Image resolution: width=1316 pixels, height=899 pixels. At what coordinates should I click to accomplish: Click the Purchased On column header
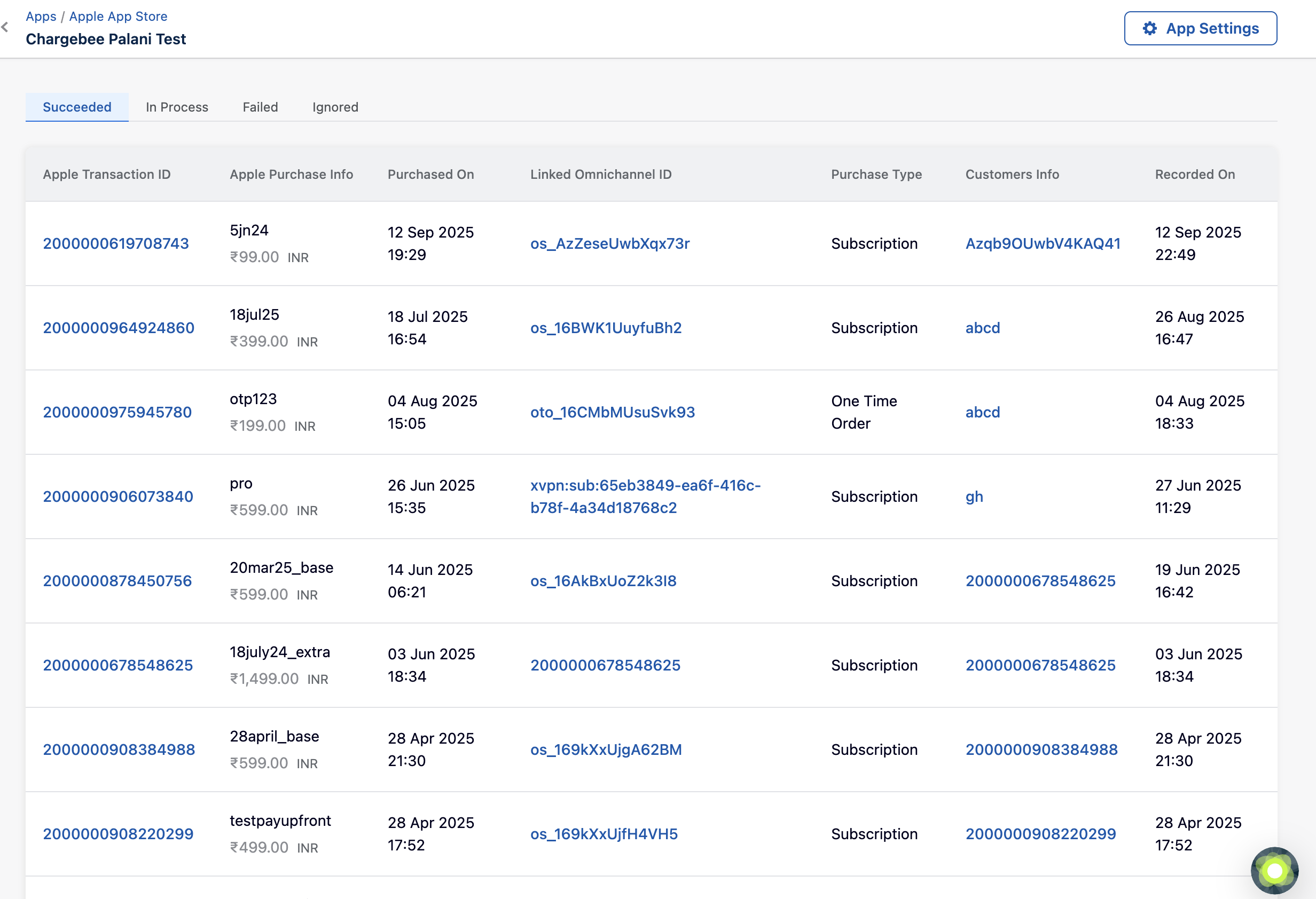pos(430,175)
